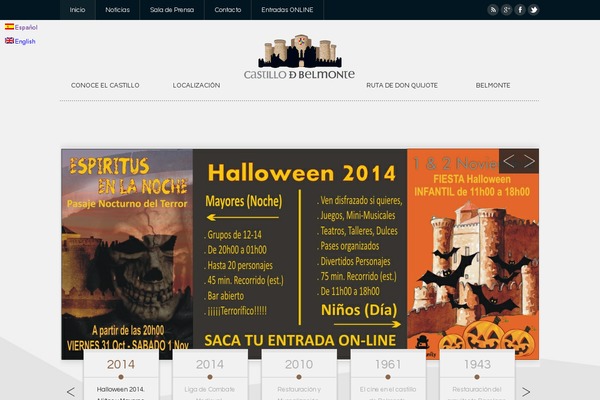This screenshot has height=400, width=600.
Task: Switch language to English
Action: (x=25, y=41)
